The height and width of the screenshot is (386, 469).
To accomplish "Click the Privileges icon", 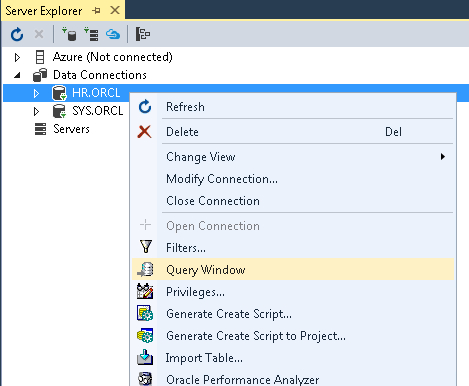I will click(145, 291).
